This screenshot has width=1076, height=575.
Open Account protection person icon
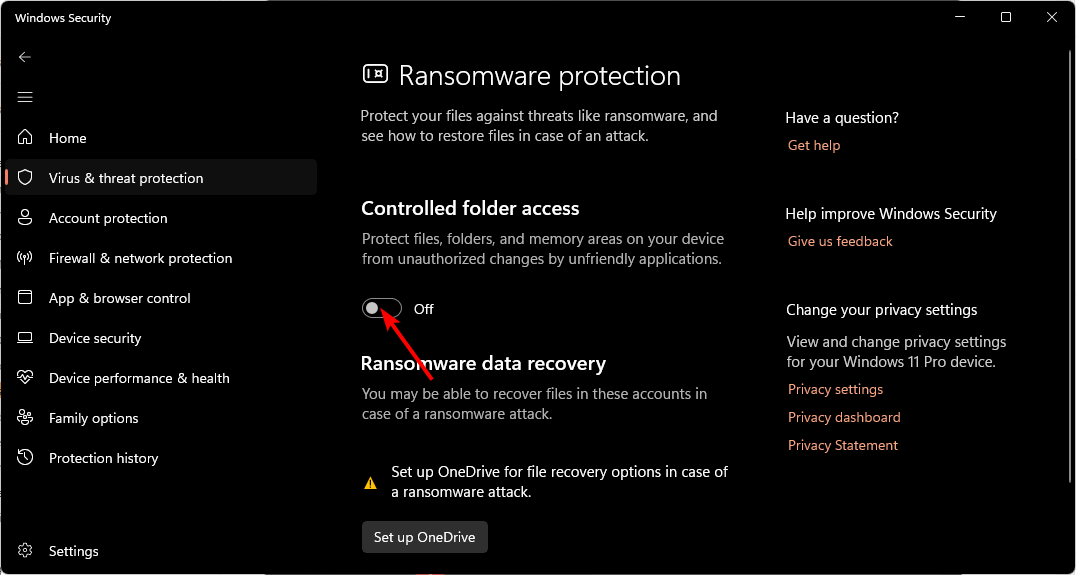25,218
